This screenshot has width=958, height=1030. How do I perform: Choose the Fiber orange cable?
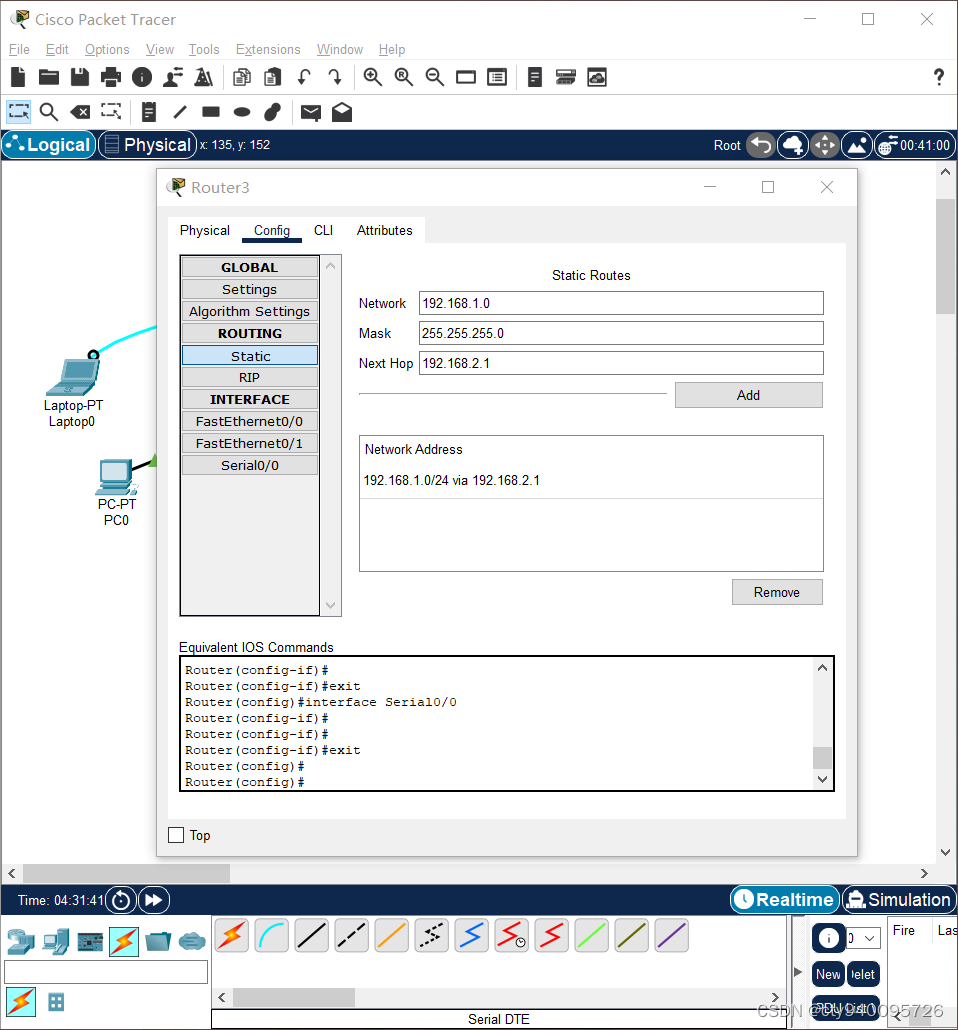pyautogui.click(x=392, y=935)
